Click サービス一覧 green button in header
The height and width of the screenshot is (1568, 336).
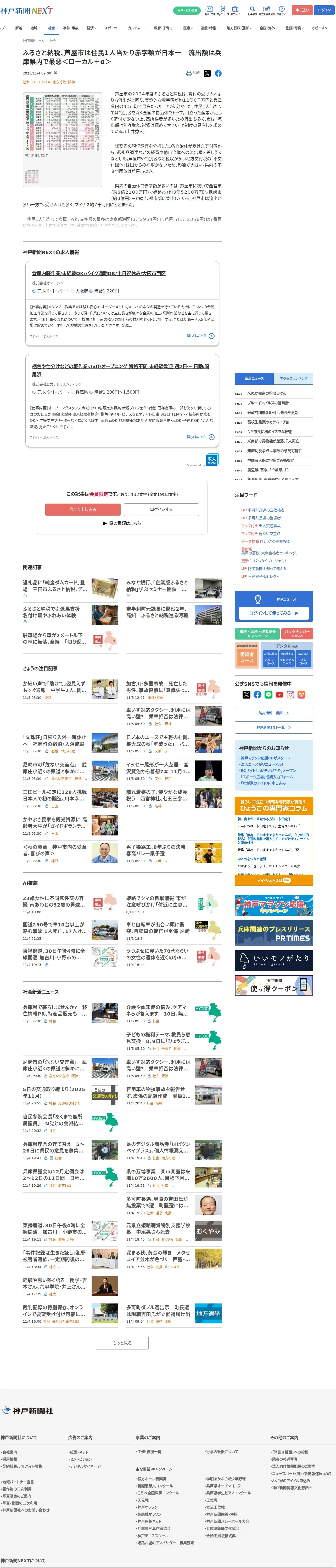[187, 10]
